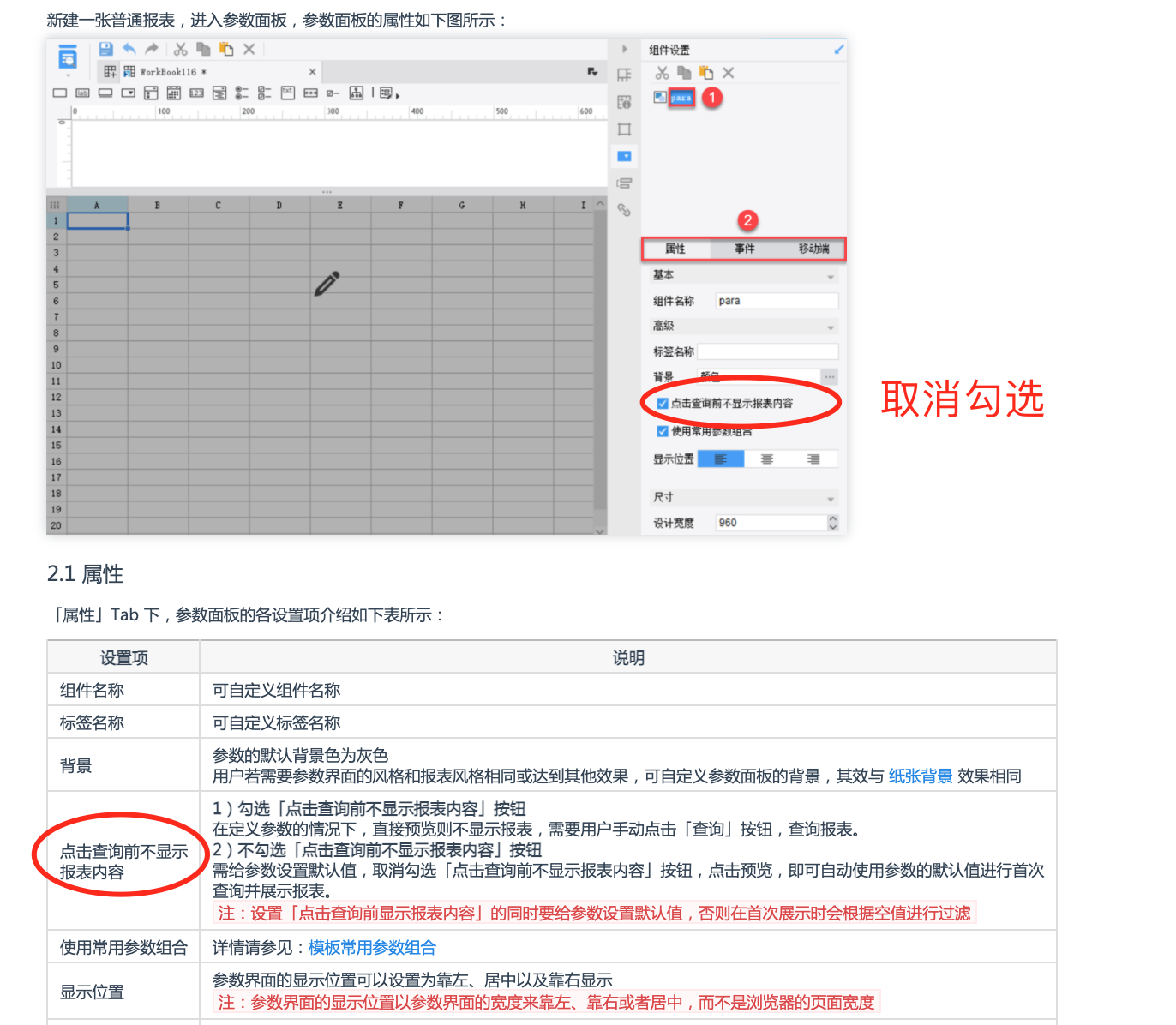Screen dimensions: 1176x1025
Task: Click the blue Save icon in the toolbar
Action: click(x=105, y=49)
